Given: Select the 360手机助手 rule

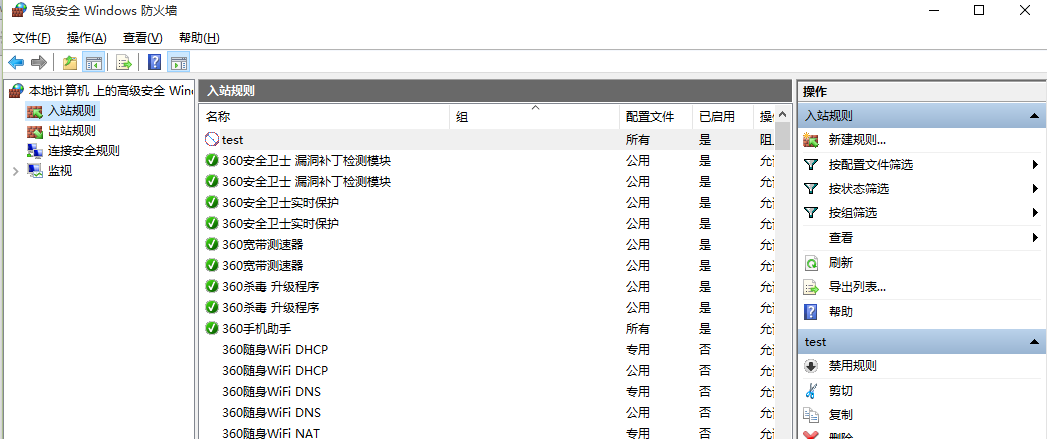Looking at the screenshot, I should tap(487, 328).
